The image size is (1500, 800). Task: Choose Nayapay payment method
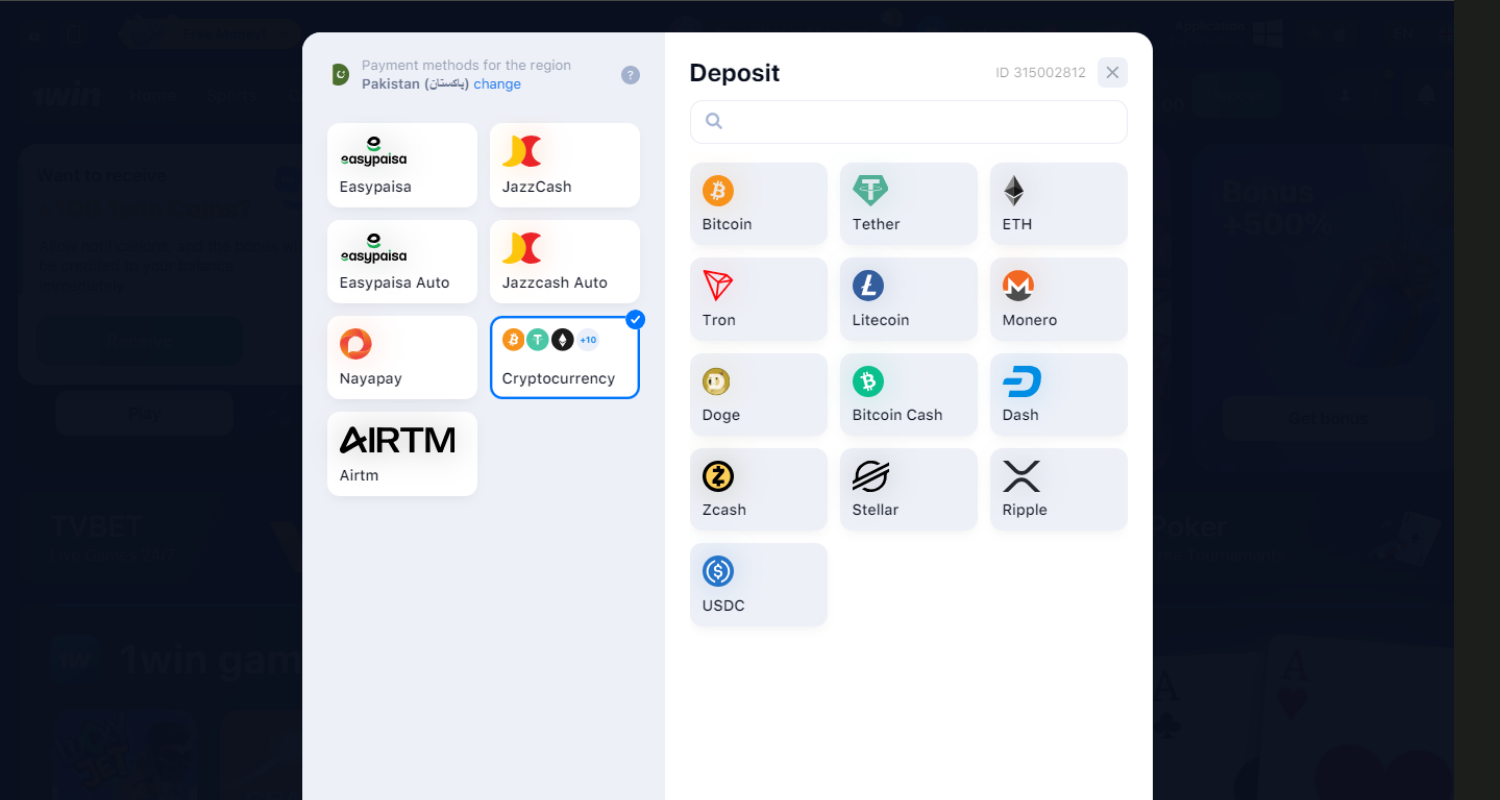tap(402, 357)
